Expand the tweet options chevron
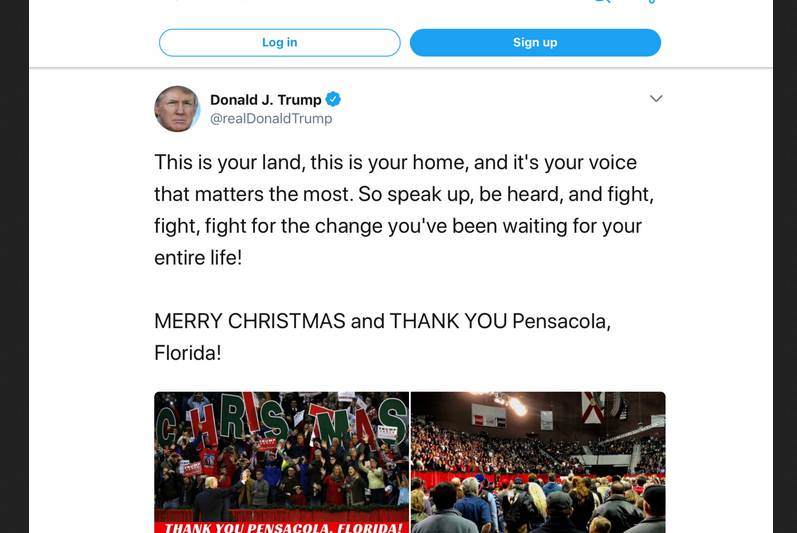The width and height of the screenshot is (797, 533). 656,99
